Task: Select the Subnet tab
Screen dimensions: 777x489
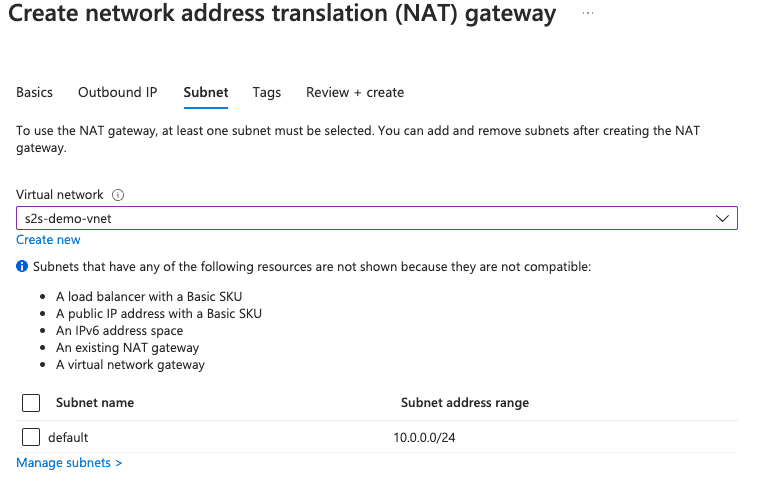Action: pyautogui.click(x=206, y=92)
